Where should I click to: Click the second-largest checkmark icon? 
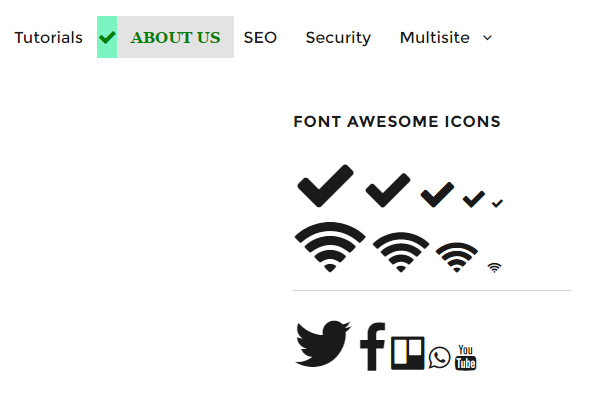(x=388, y=190)
